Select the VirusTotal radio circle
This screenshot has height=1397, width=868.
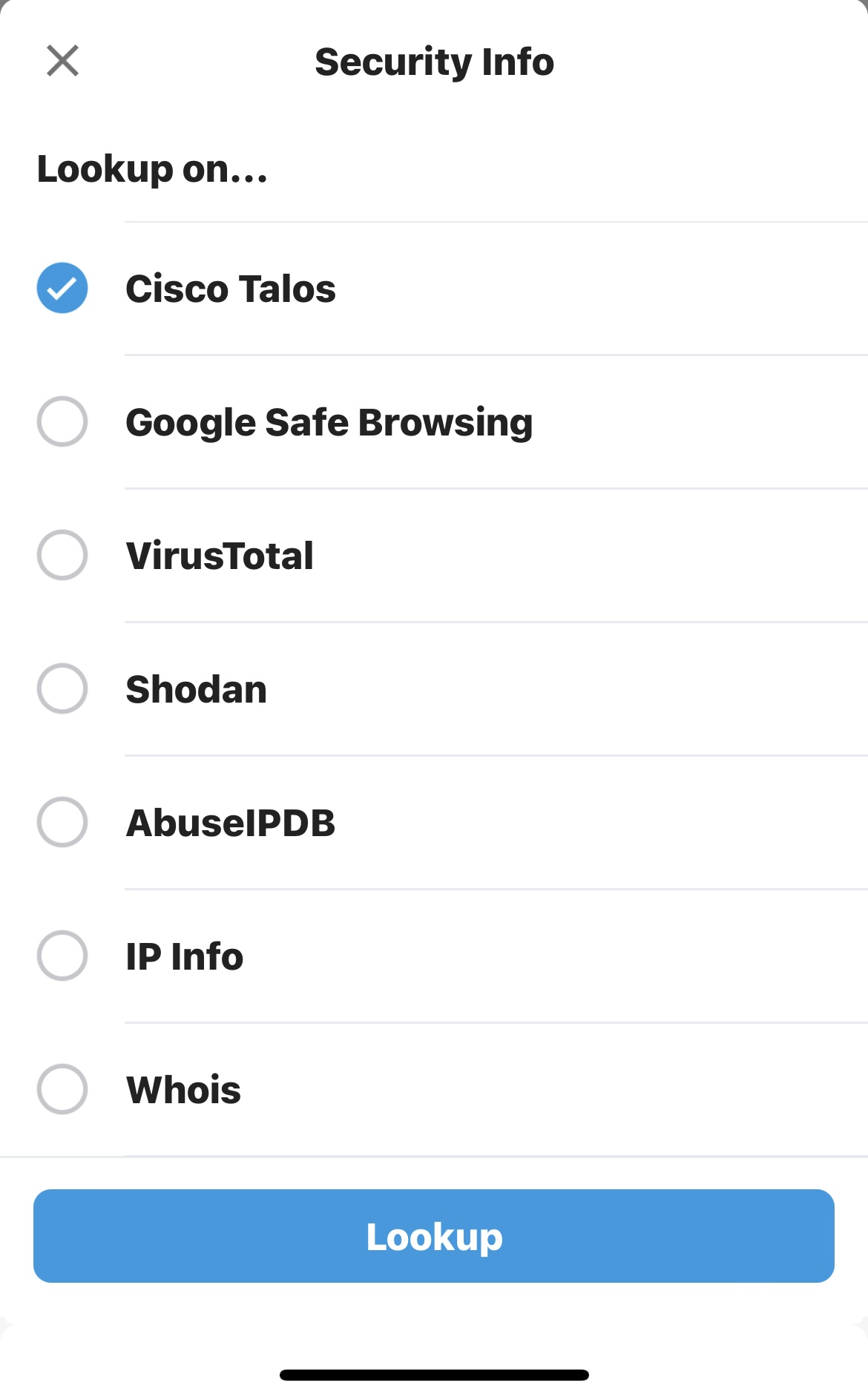click(x=62, y=555)
